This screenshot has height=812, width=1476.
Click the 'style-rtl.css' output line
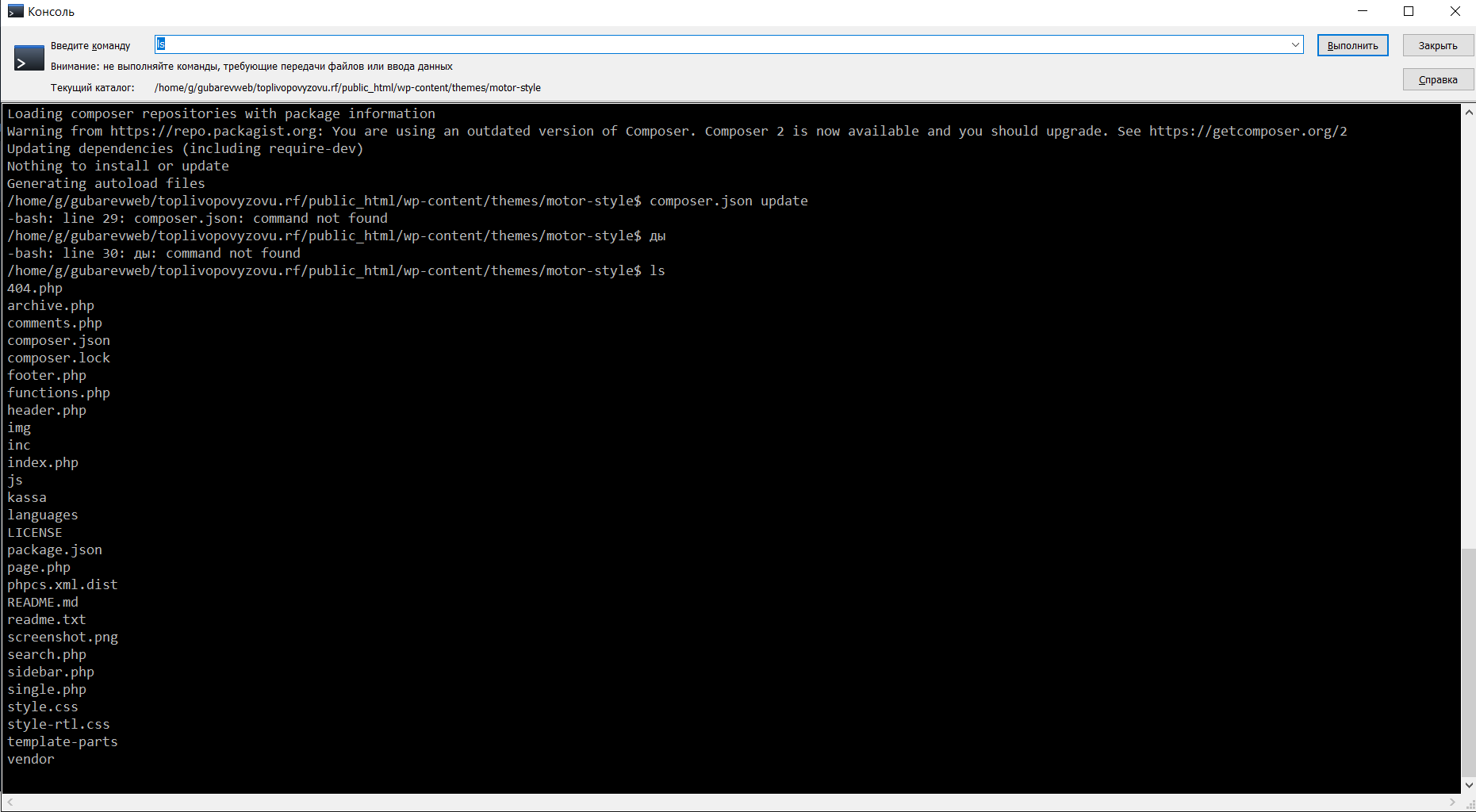point(59,725)
